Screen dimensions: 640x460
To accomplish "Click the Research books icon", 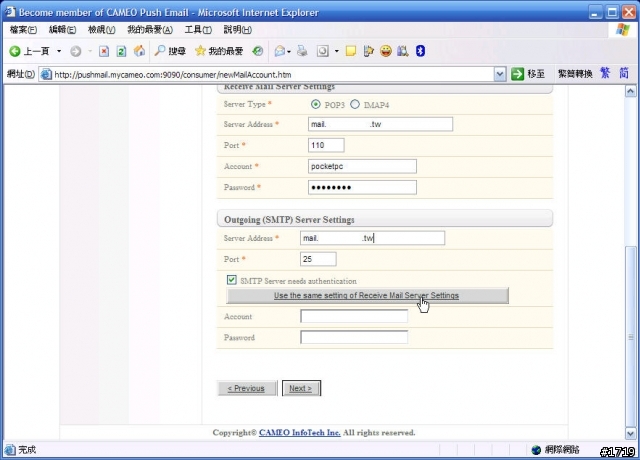I will click(403, 51).
